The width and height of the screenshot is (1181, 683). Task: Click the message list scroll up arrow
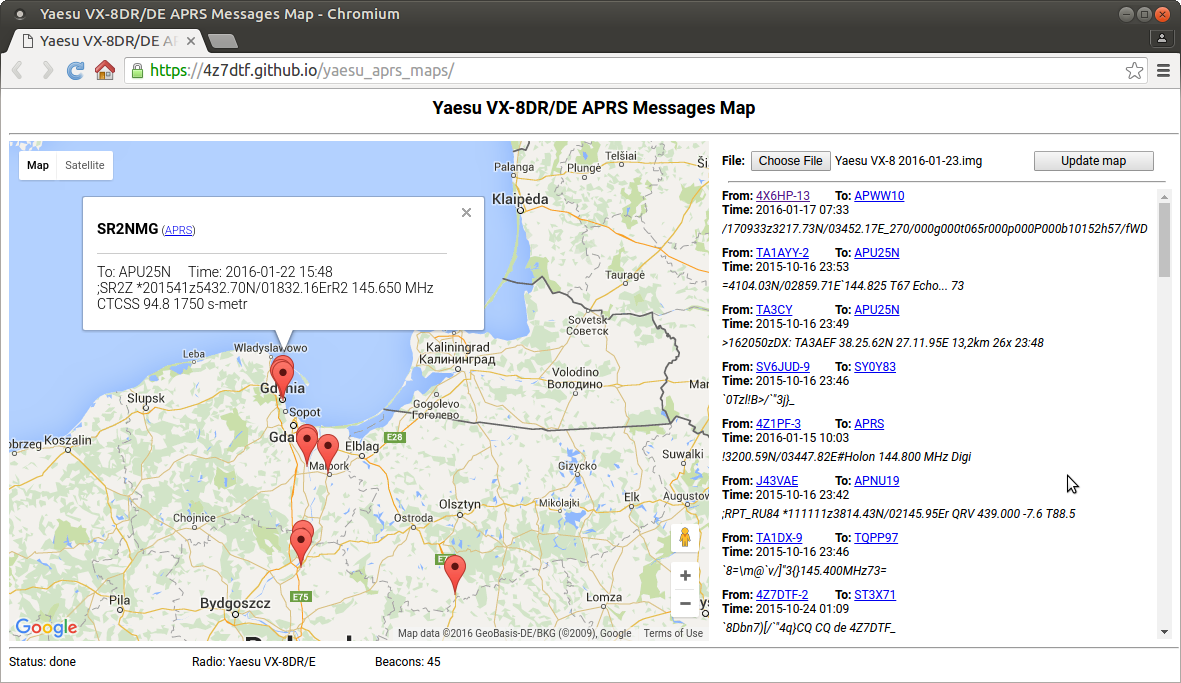(1164, 197)
